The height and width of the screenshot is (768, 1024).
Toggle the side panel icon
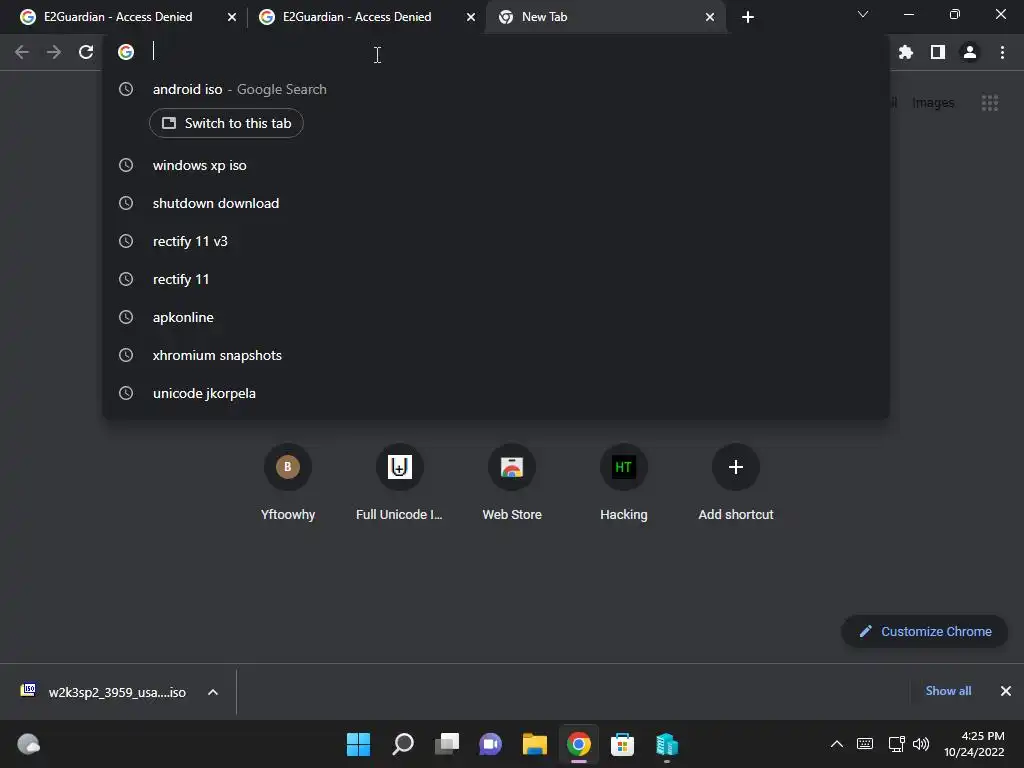[938, 52]
